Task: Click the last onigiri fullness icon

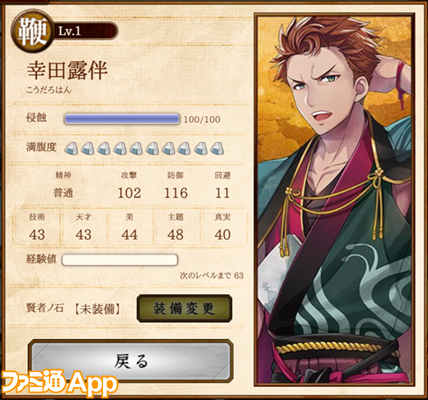Action: tap(217, 148)
